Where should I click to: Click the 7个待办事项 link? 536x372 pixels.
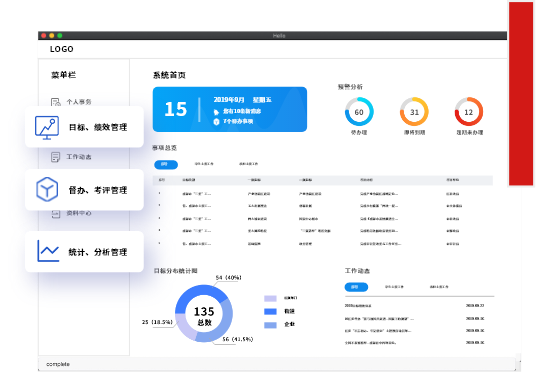click(x=238, y=121)
